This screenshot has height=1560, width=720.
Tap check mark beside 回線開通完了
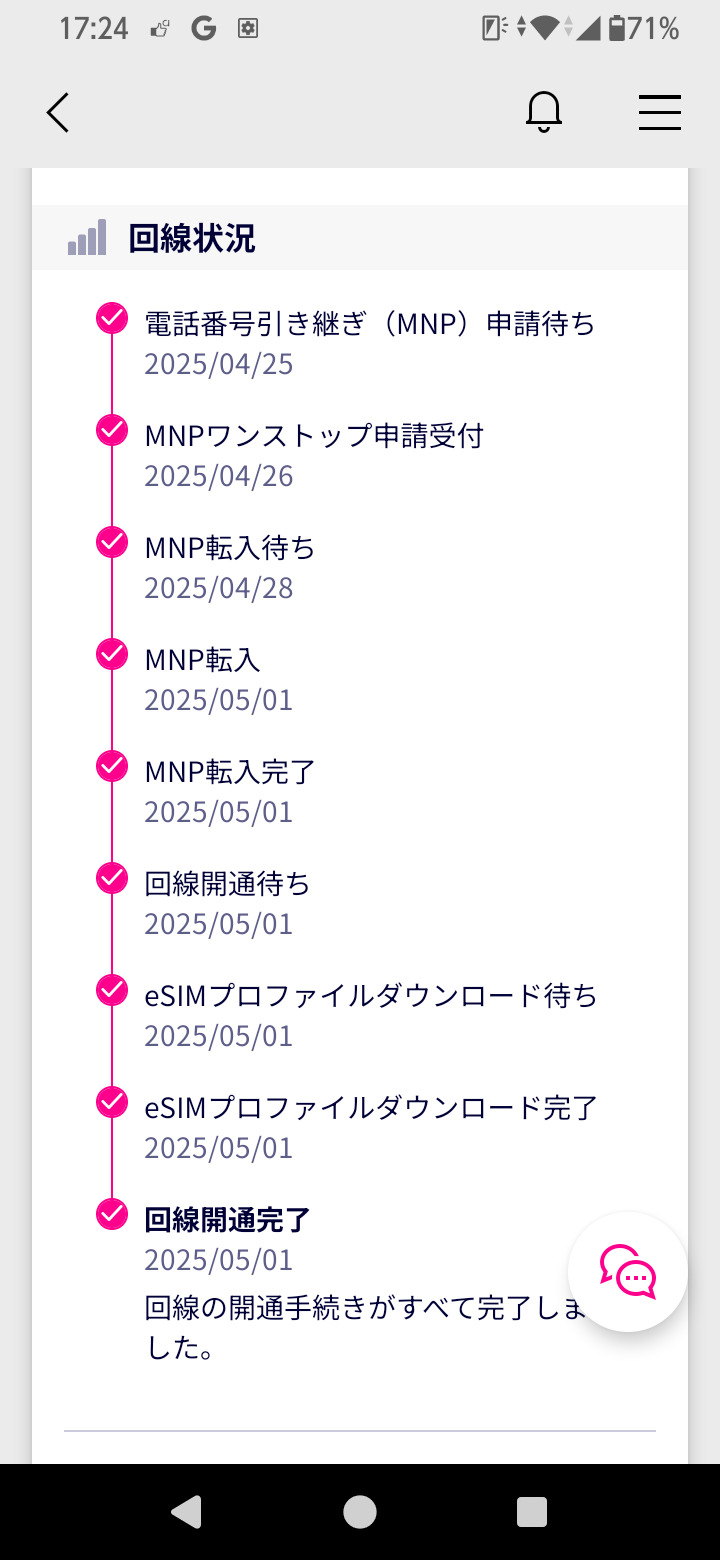[x=112, y=1215]
